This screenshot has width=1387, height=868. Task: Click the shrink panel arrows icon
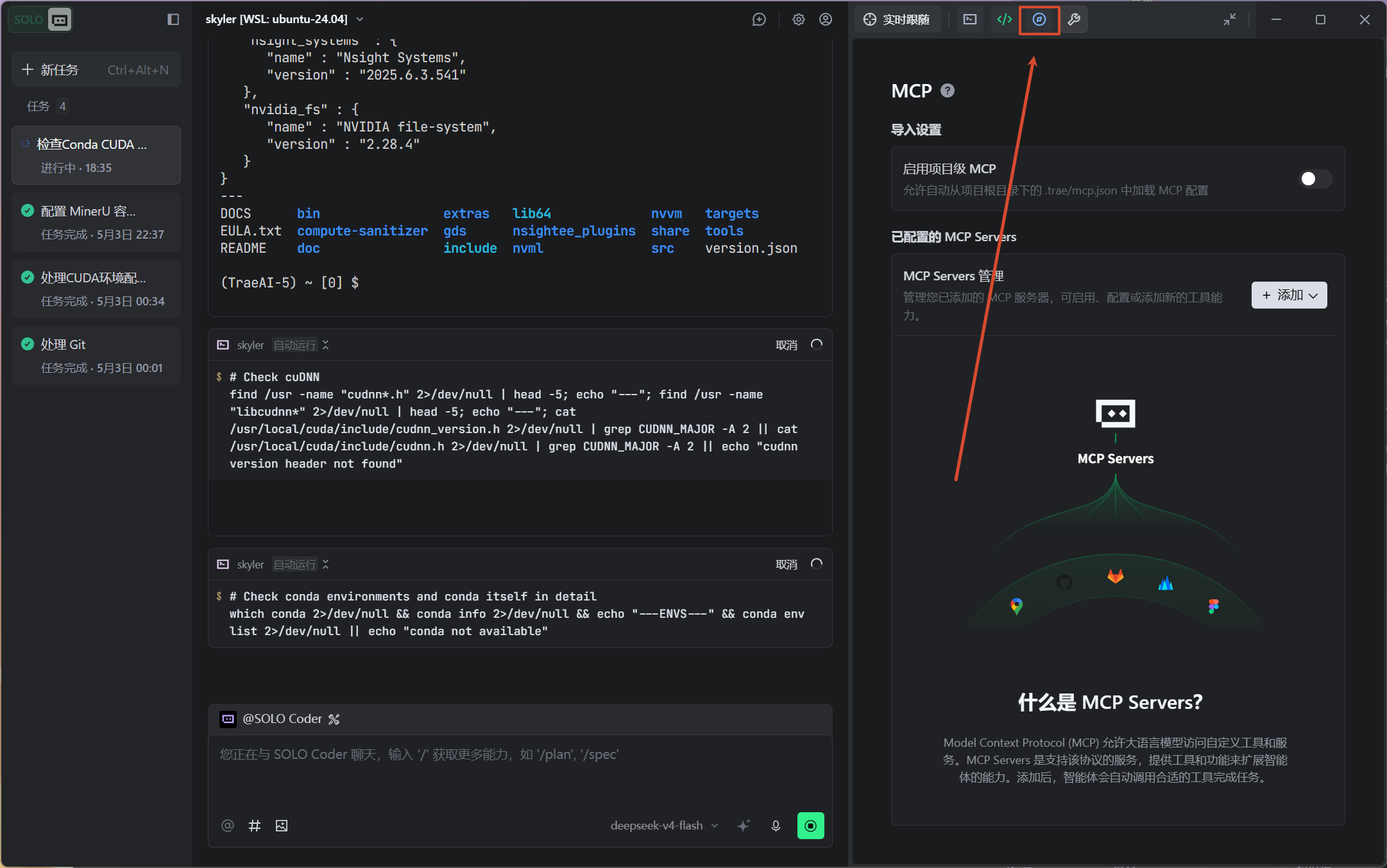pos(1229,19)
